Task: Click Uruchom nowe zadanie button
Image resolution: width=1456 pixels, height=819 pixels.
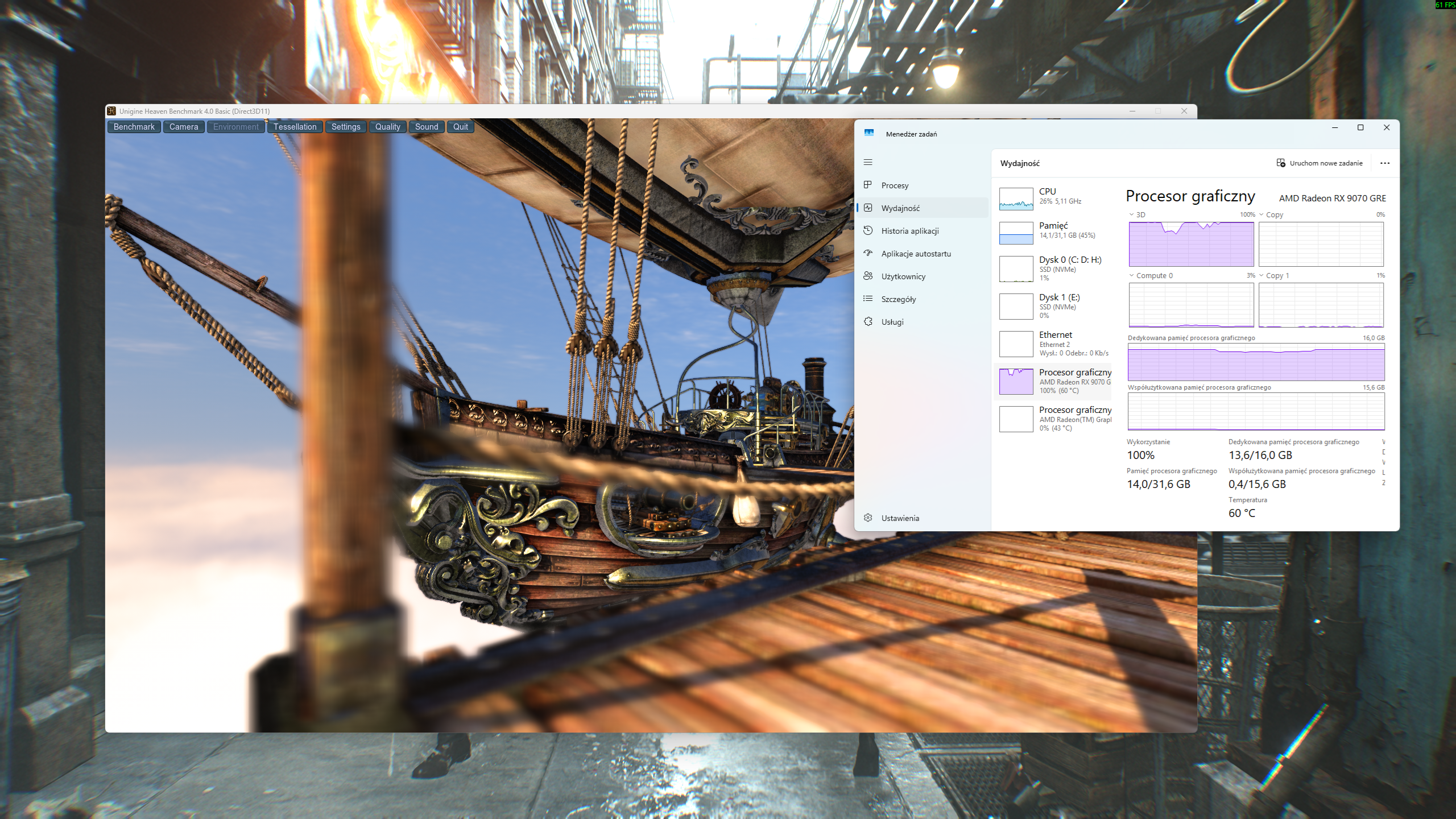Action: (x=1319, y=163)
